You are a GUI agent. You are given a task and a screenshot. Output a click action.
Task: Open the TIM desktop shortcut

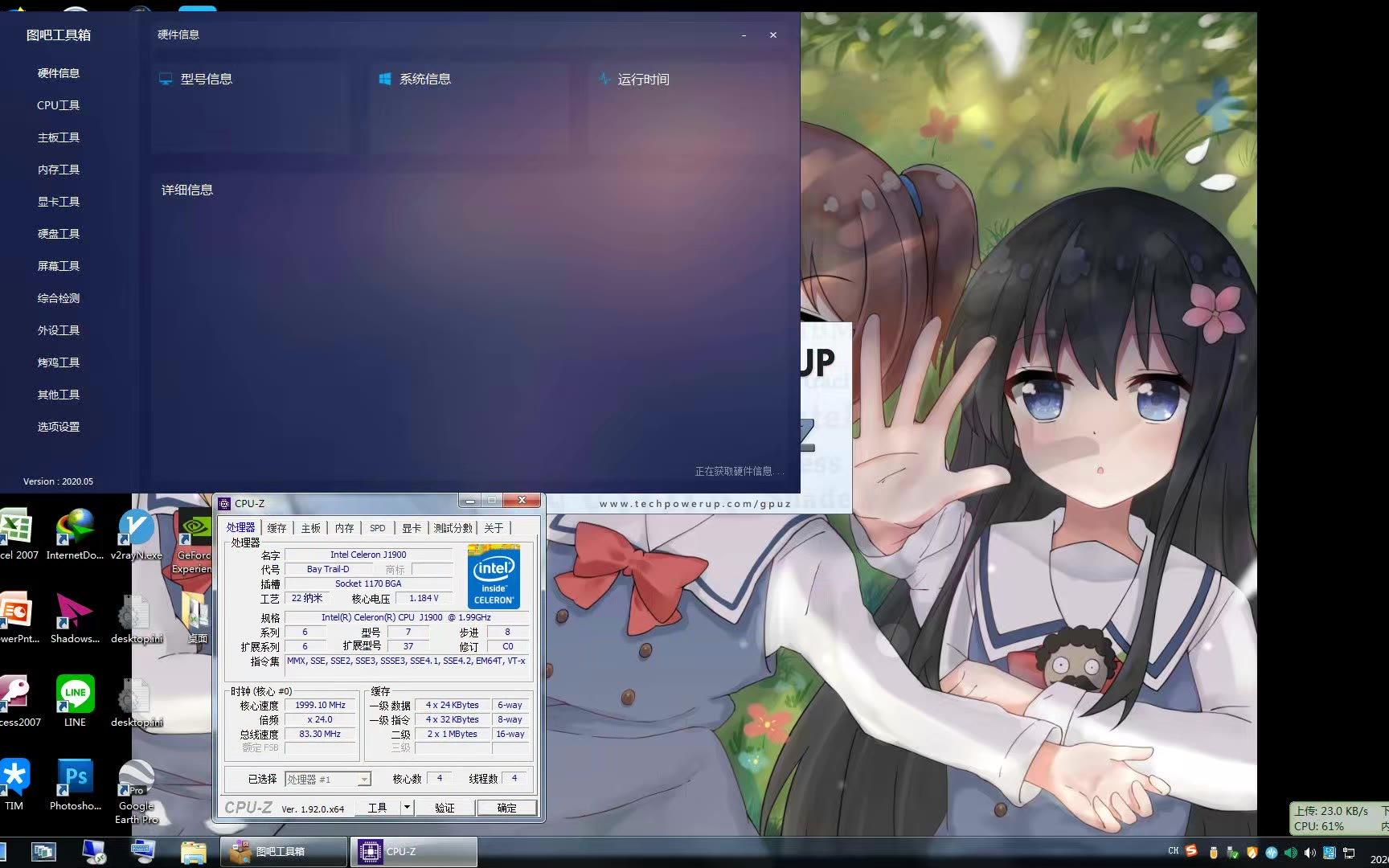(x=14, y=785)
